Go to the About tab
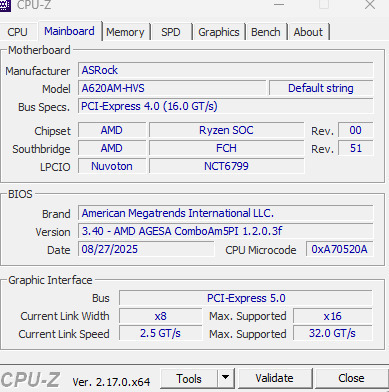The height and width of the screenshot is (392, 389). [308, 32]
